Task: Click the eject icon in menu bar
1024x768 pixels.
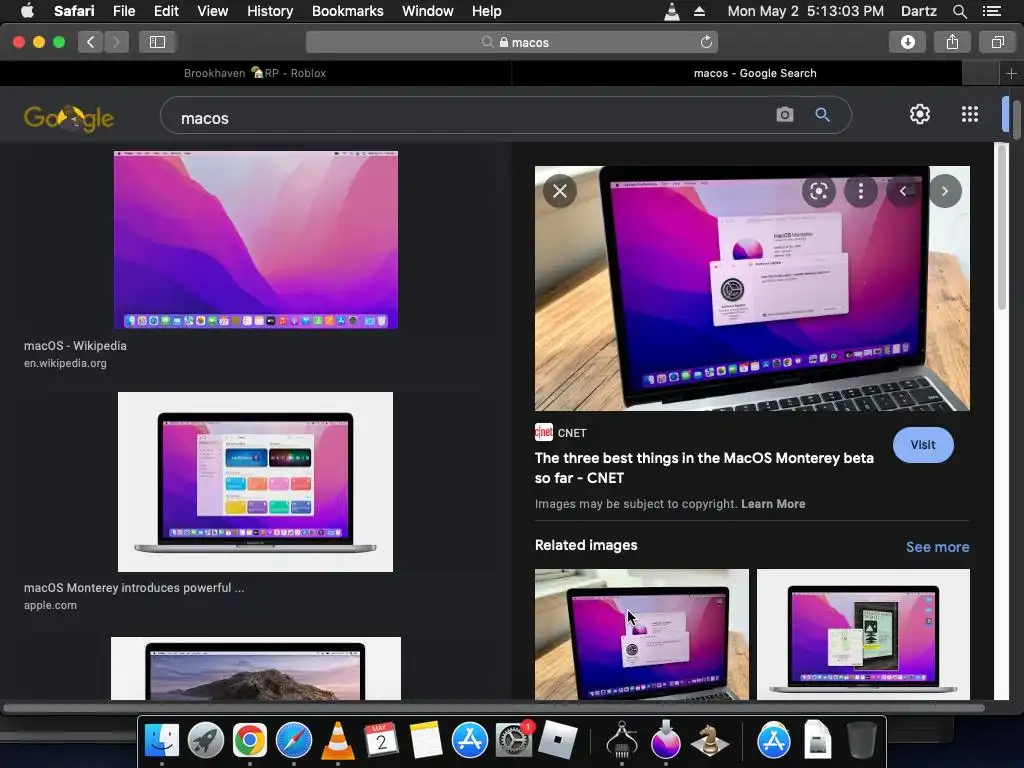Action: tap(699, 11)
